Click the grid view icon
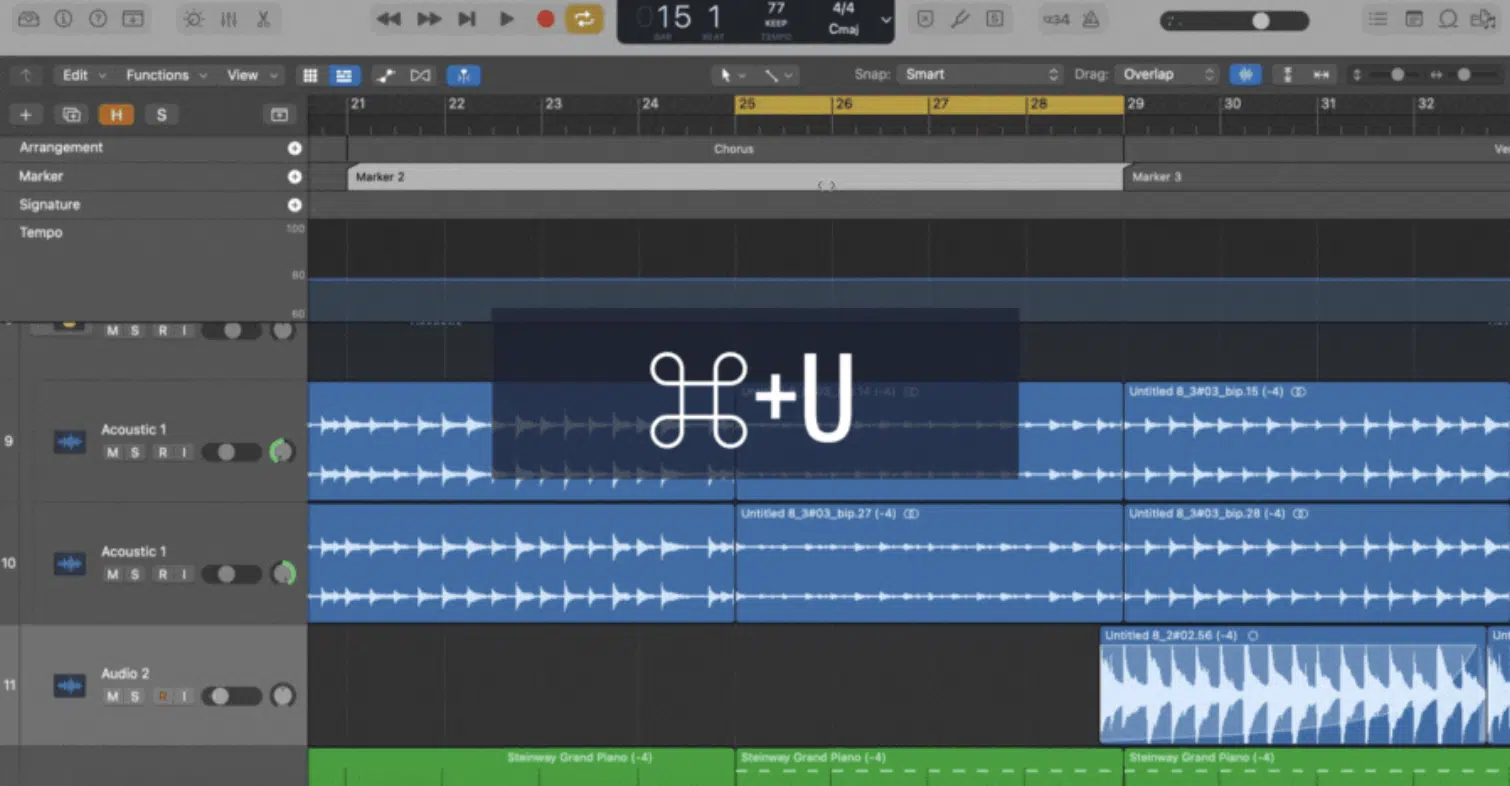This screenshot has height=786, width=1510. 310,75
